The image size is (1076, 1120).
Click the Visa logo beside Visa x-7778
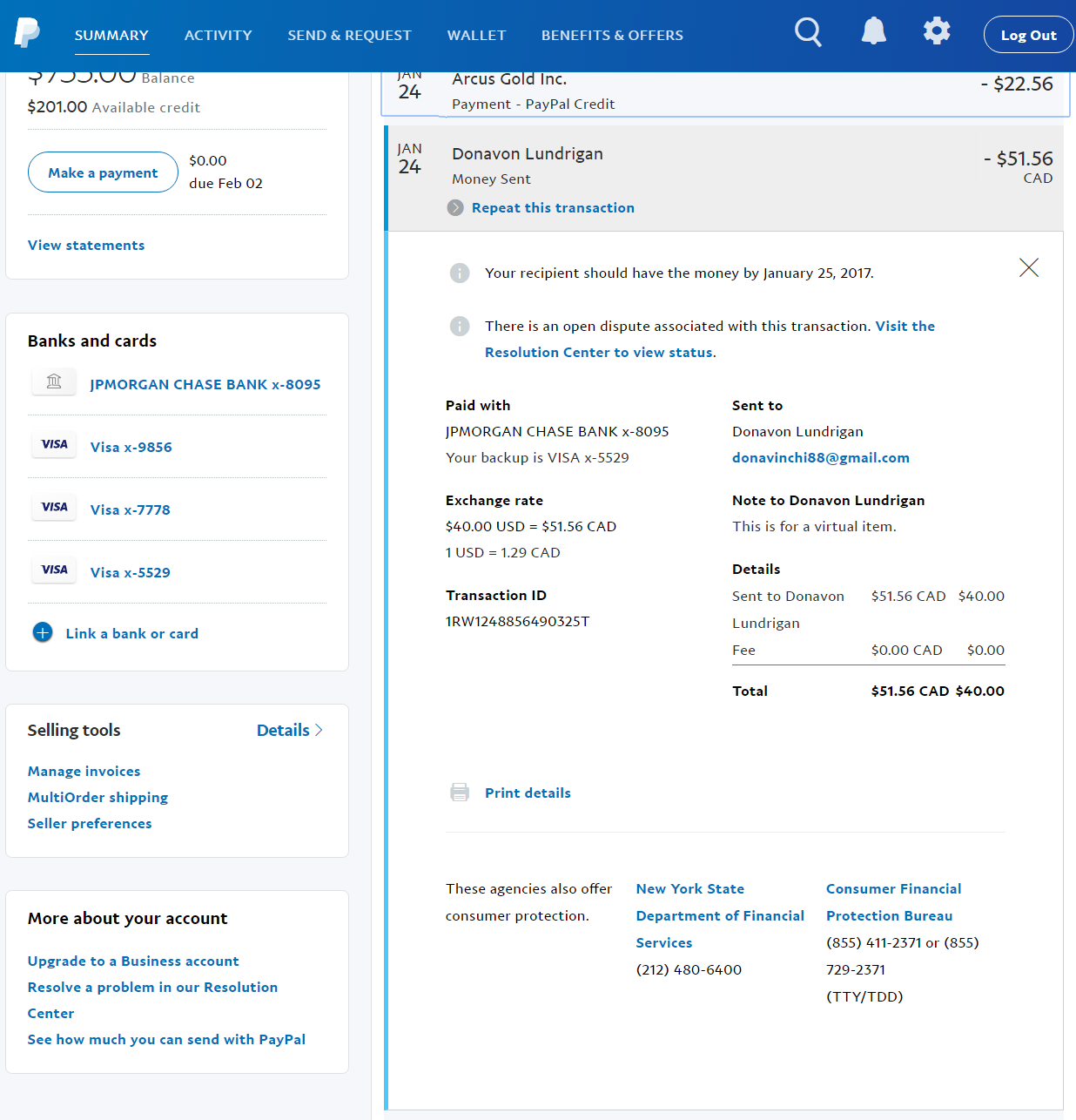tap(54, 507)
